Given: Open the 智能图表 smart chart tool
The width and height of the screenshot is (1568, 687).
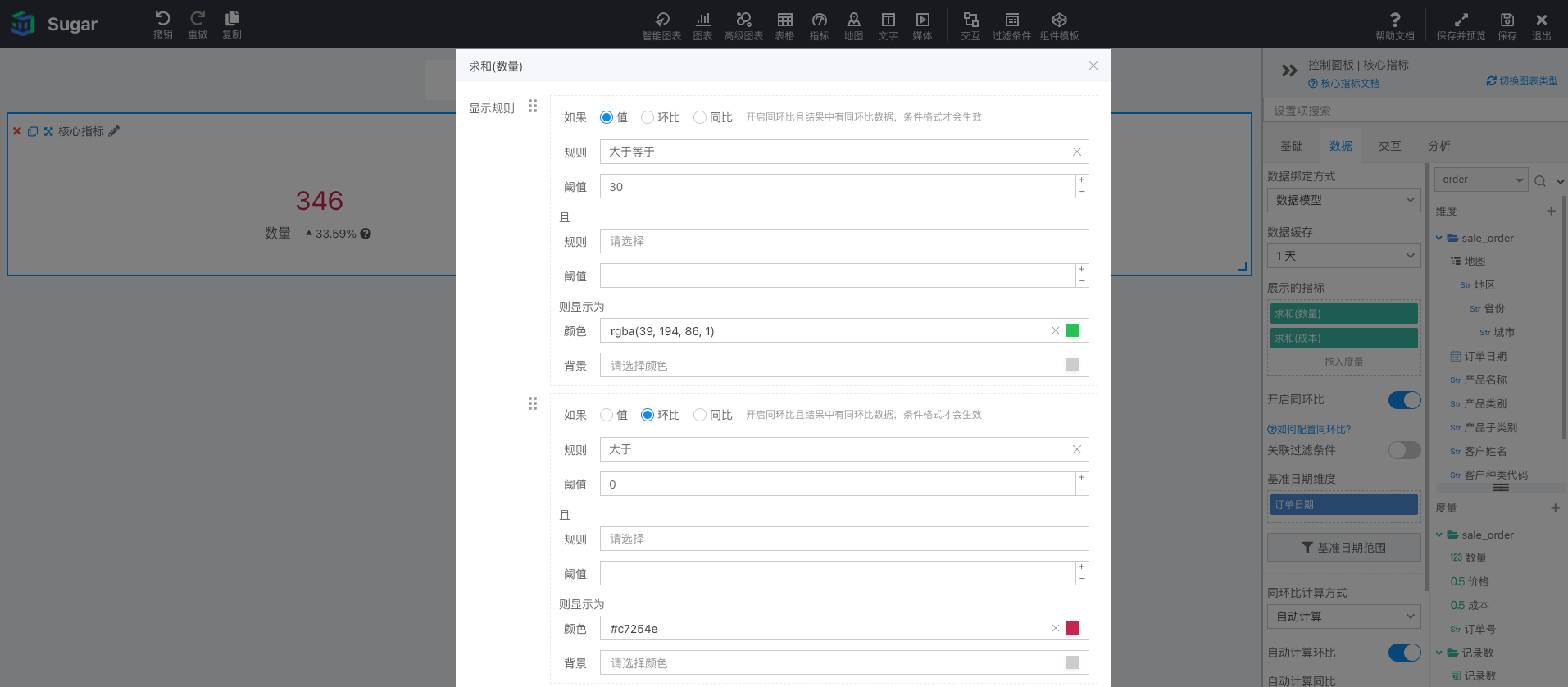Looking at the screenshot, I should [x=661, y=25].
